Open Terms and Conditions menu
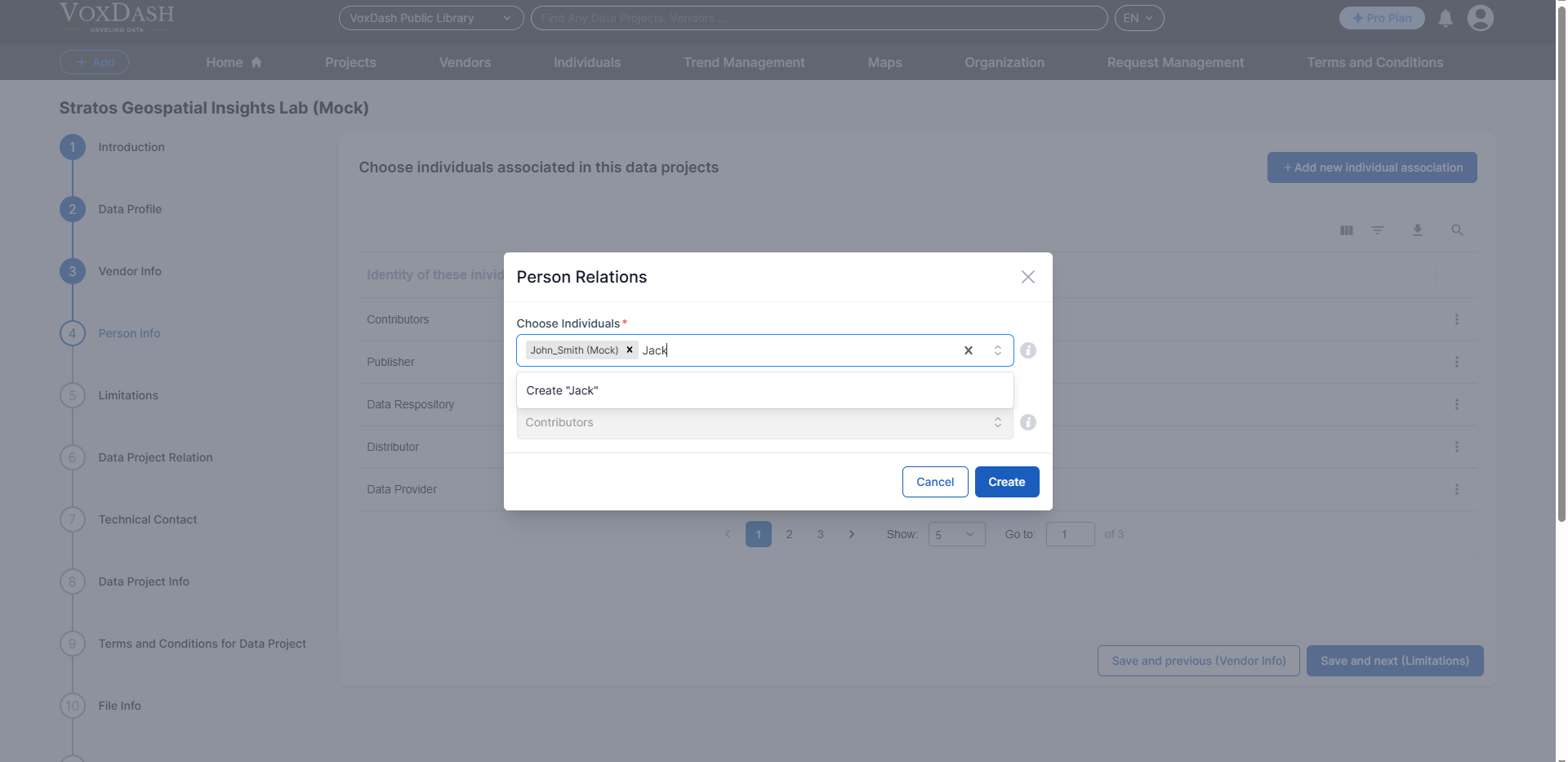The height and width of the screenshot is (762, 1568). (1374, 62)
